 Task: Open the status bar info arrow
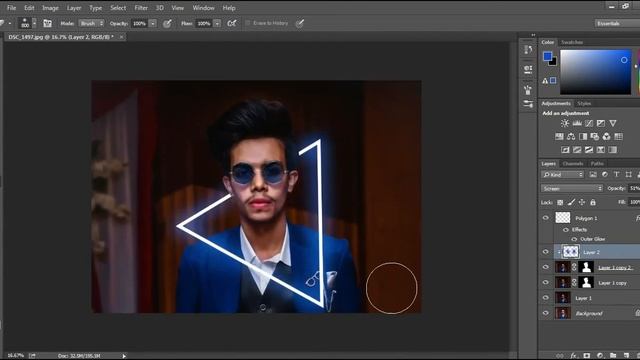(124, 356)
